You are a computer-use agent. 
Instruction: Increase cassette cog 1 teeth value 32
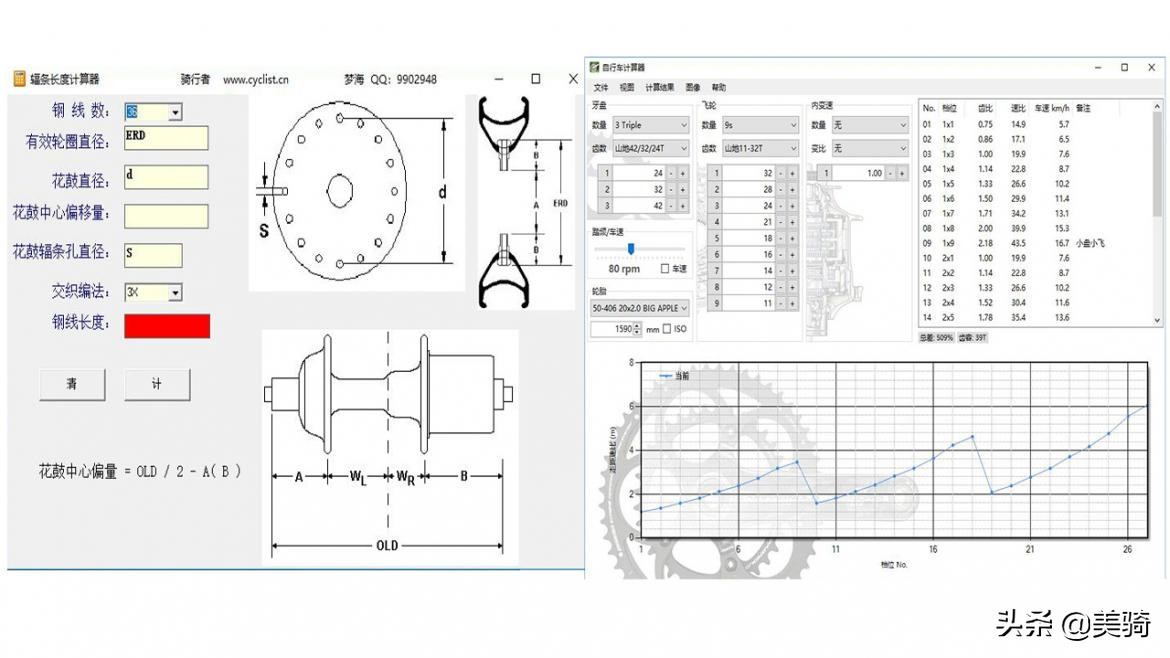792,173
